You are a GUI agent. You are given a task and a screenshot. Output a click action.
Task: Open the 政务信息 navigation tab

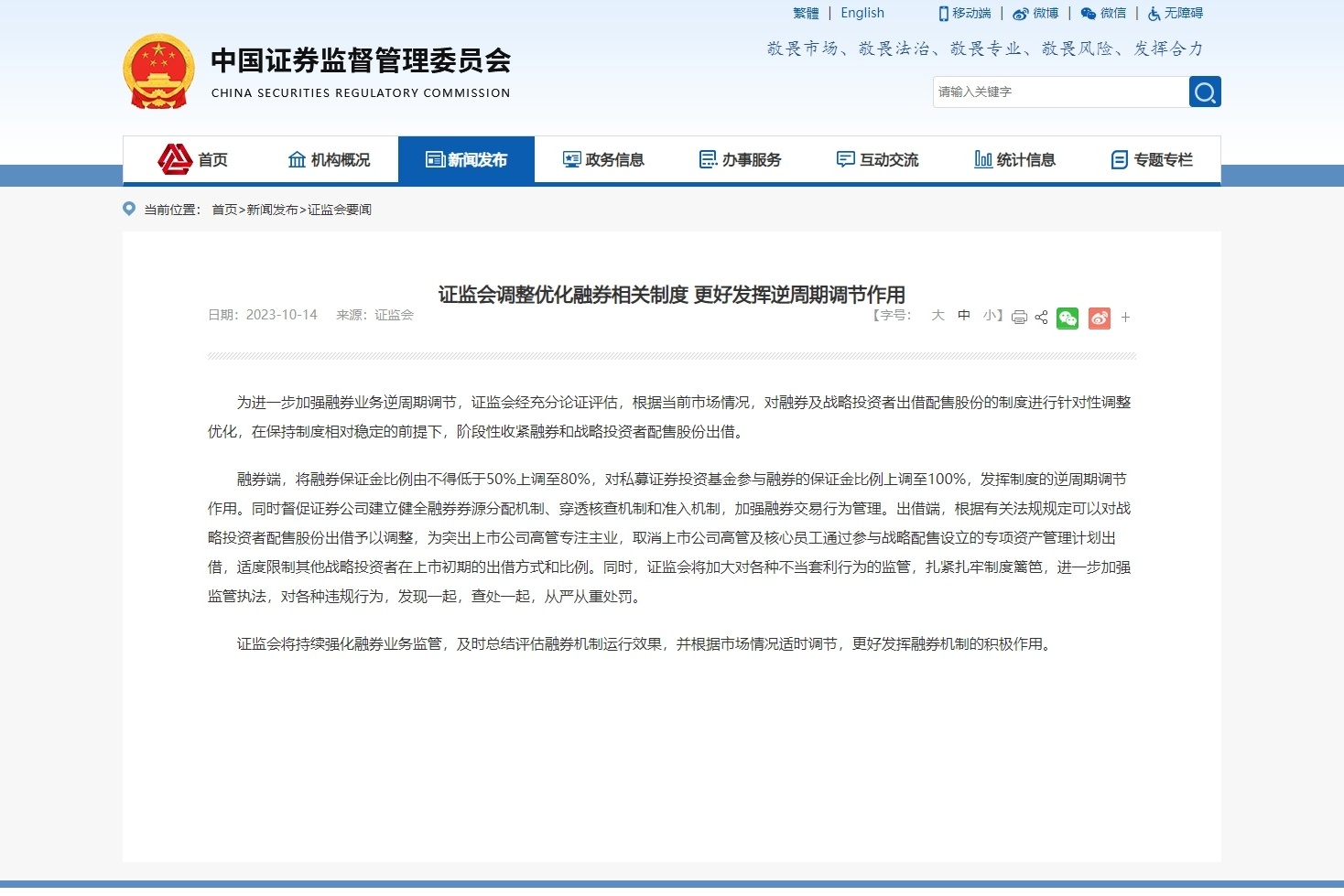point(603,160)
